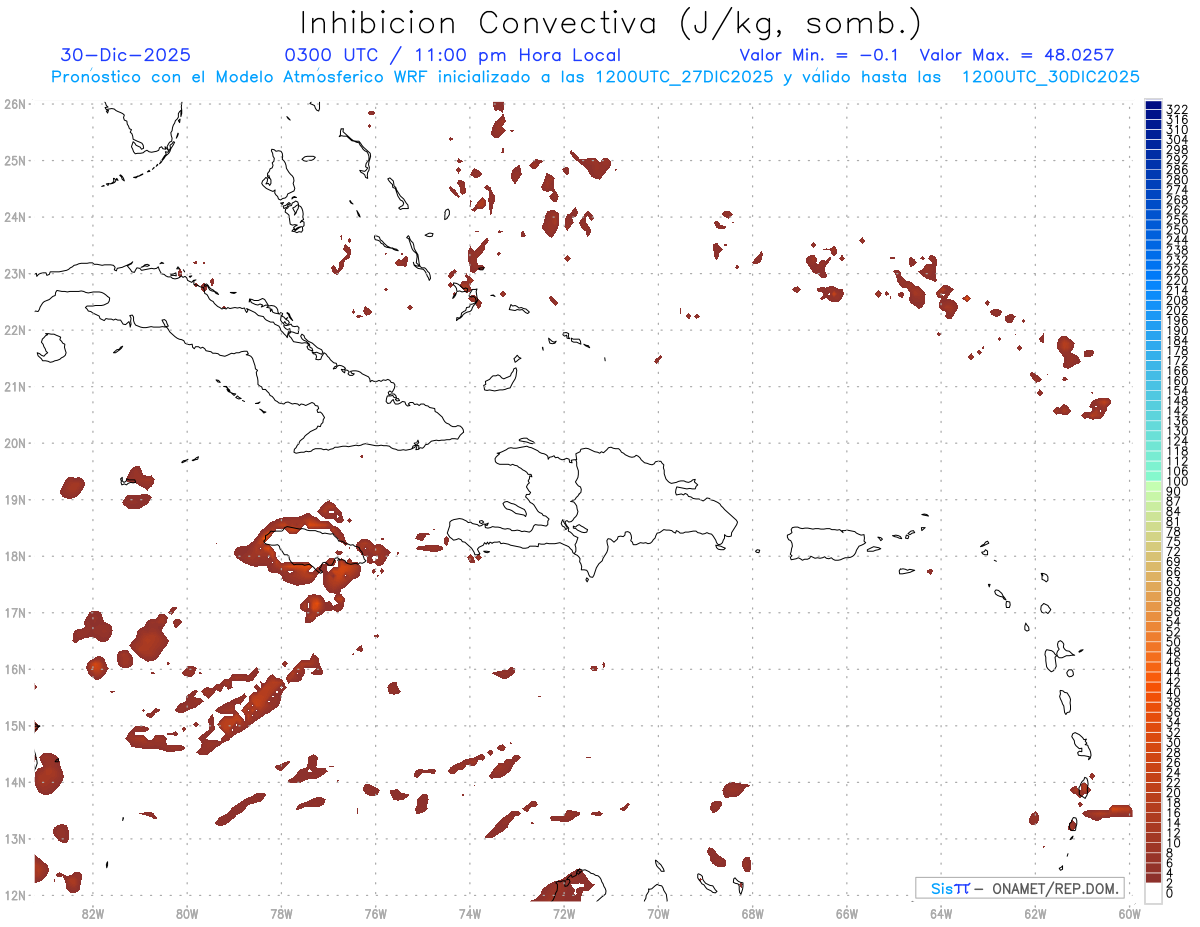
Task: Click the 82W longitude label
Action: point(92,913)
